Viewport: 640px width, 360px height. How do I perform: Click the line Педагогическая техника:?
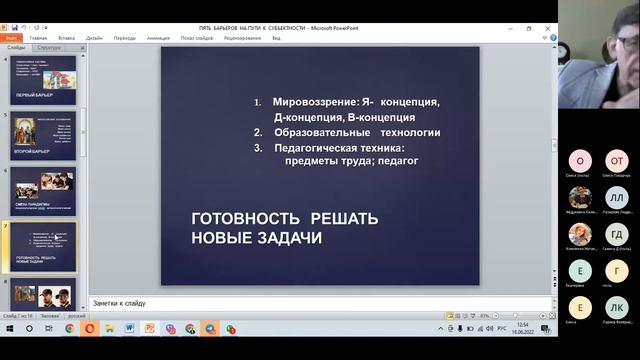339,148
